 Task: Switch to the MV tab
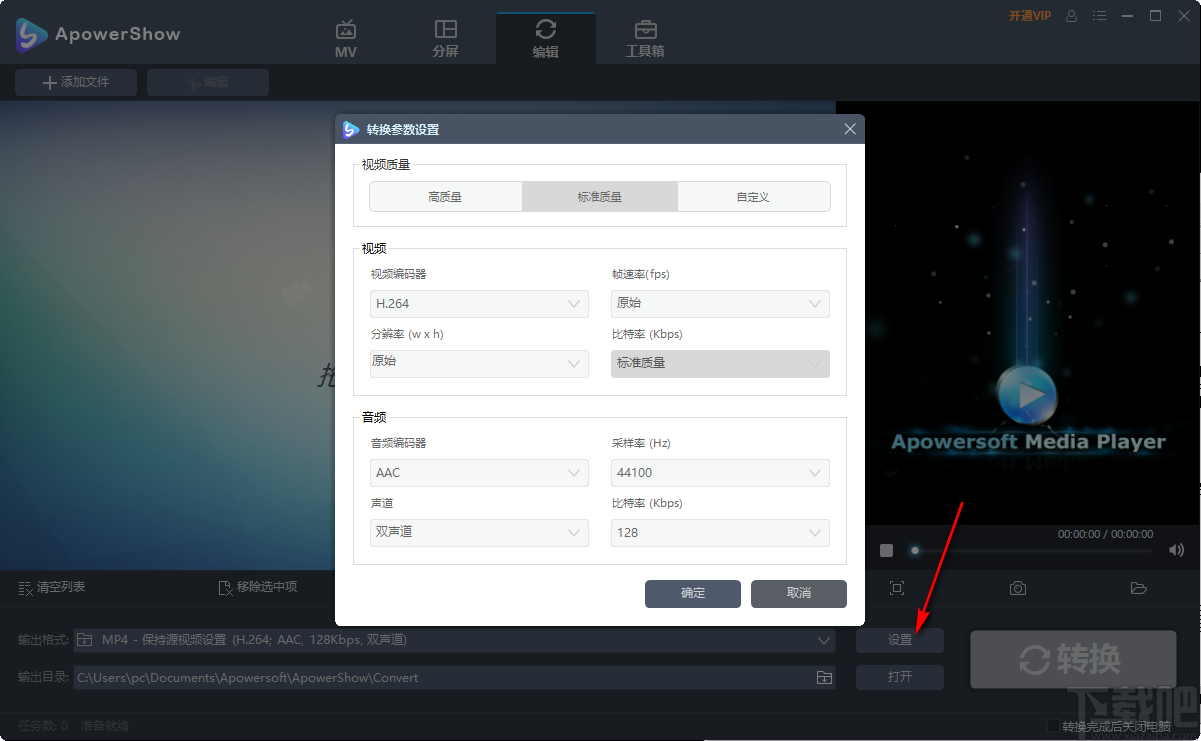(x=345, y=37)
